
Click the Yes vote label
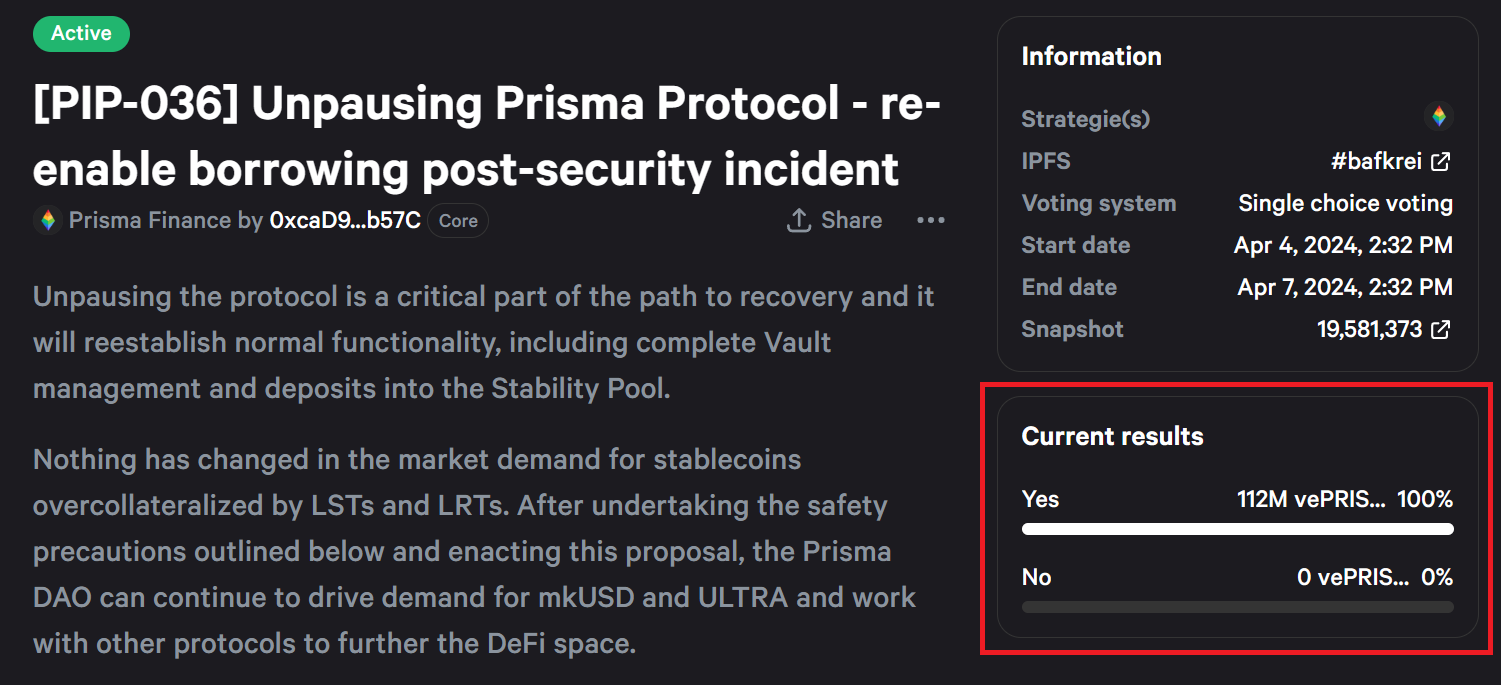pos(1040,499)
